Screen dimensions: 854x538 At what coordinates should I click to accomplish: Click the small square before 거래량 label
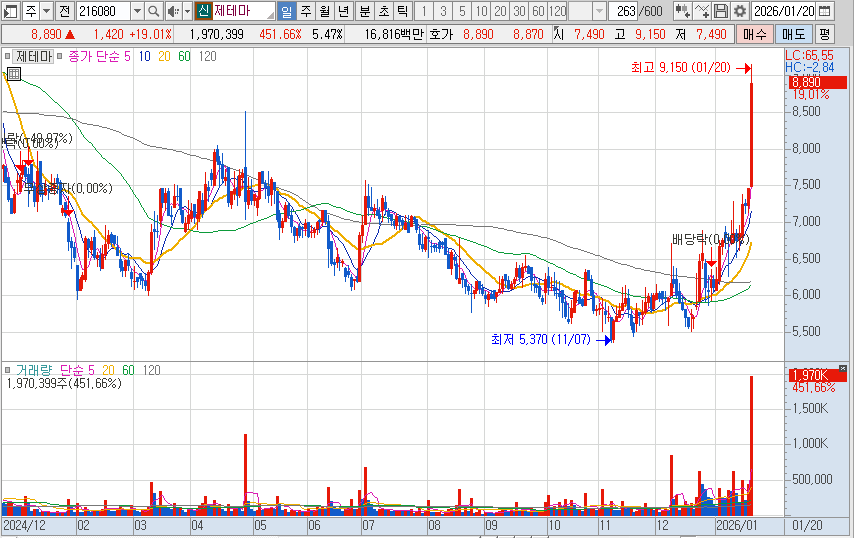pos(7,370)
